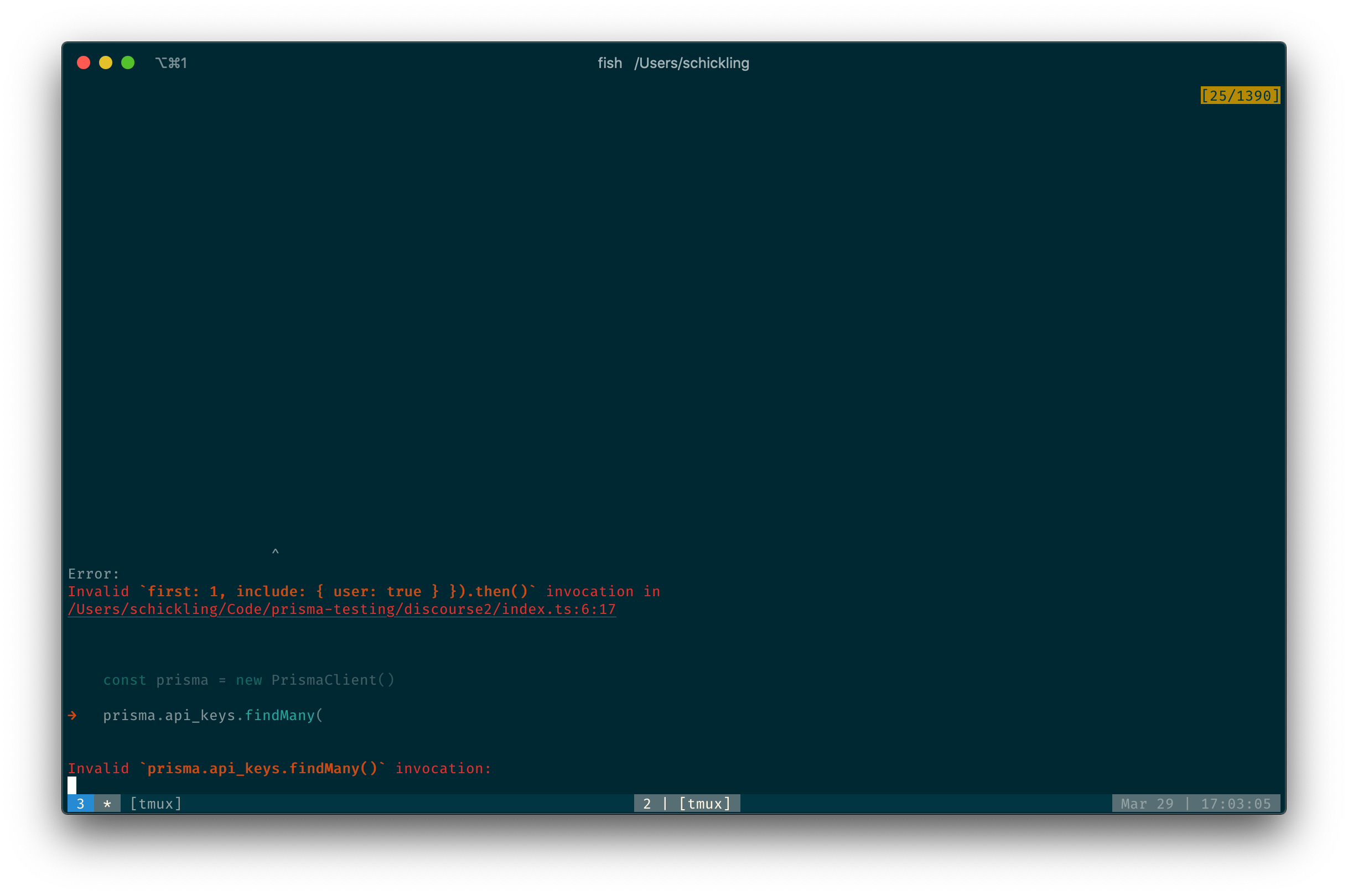Click the caret ^ pointer above Error
Viewport: 1348px width, 896px height.
(276, 552)
